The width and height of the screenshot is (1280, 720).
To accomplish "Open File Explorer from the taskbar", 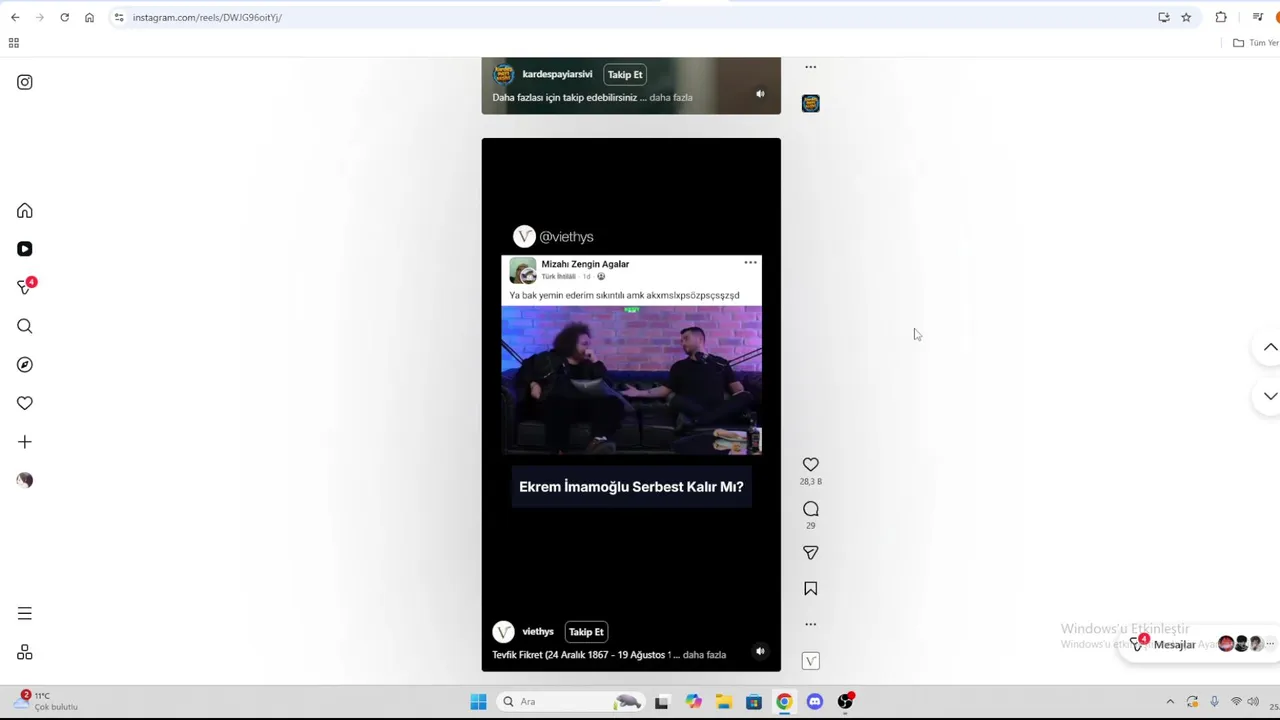I will tap(723, 702).
